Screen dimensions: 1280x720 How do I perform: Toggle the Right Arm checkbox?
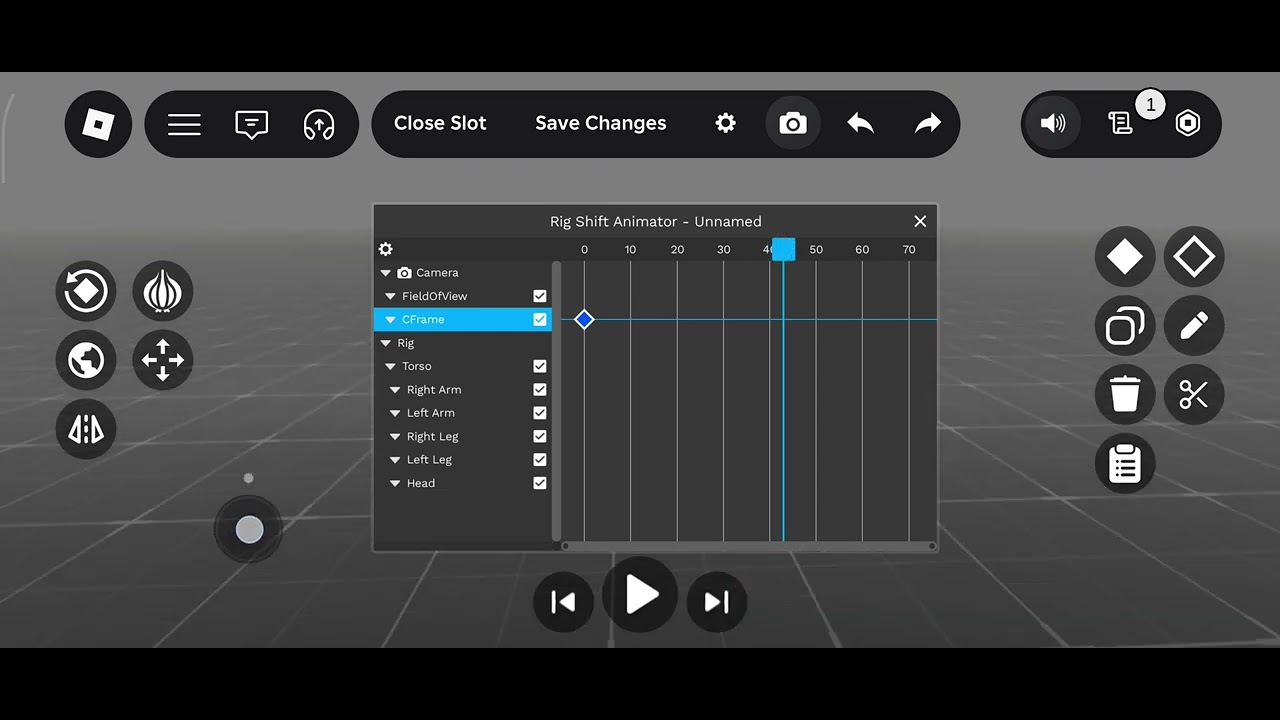coord(540,390)
